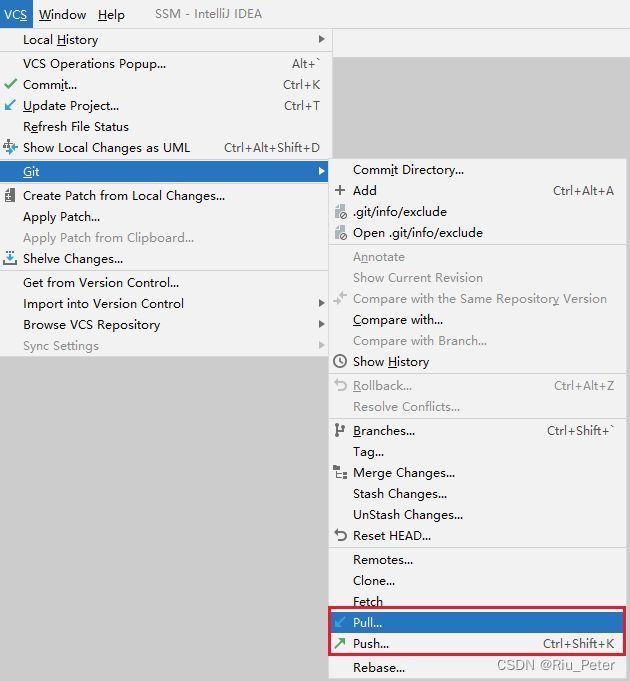The height and width of the screenshot is (681, 630).
Task: Click the green checkmark icon beside Commit
Action: pyautogui.click(x=10, y=84)
